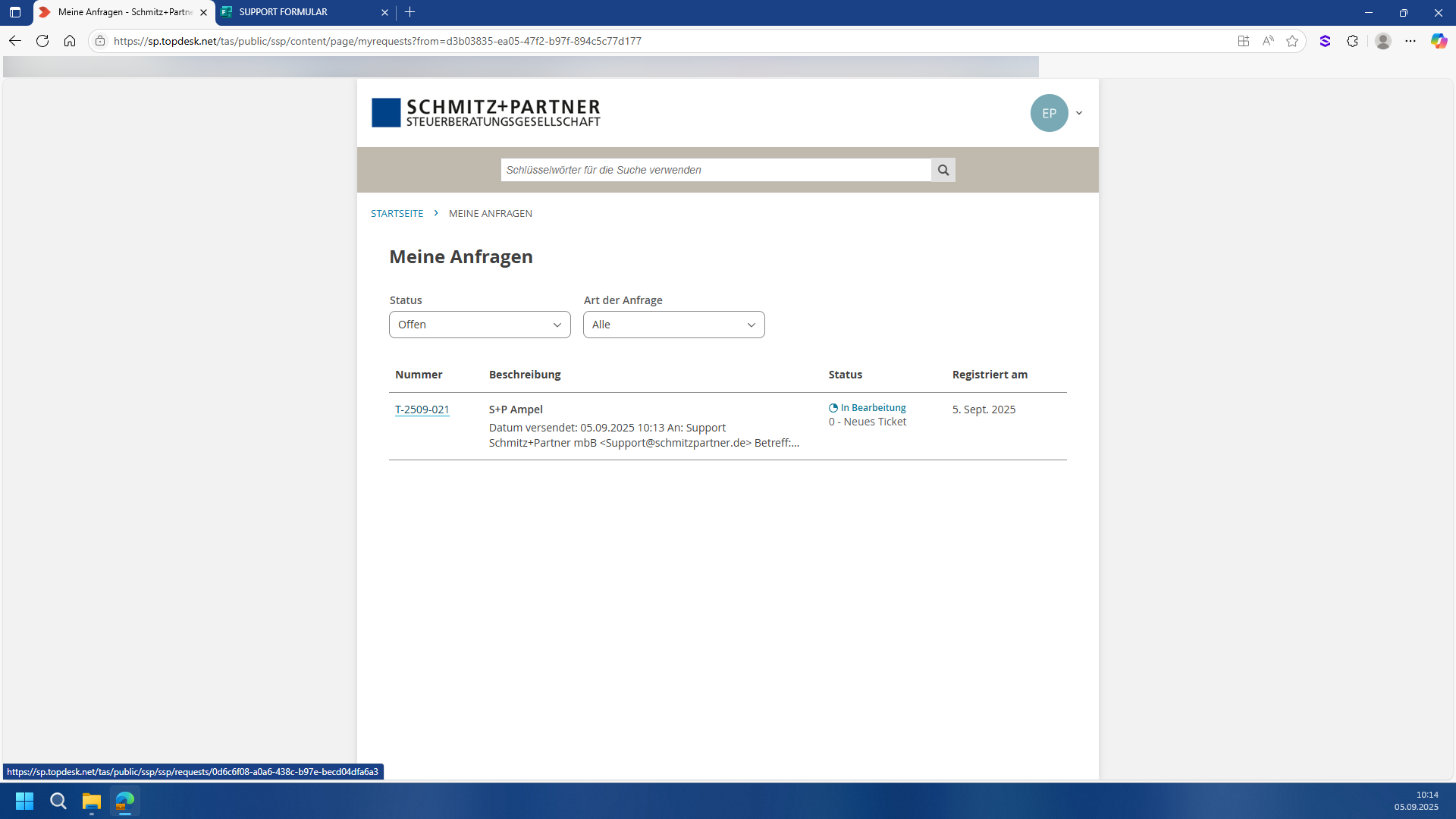Open the EP user avatar menu
Image resolution: width=1456 pixels, height=819 pixels.
pos(1049,113)
